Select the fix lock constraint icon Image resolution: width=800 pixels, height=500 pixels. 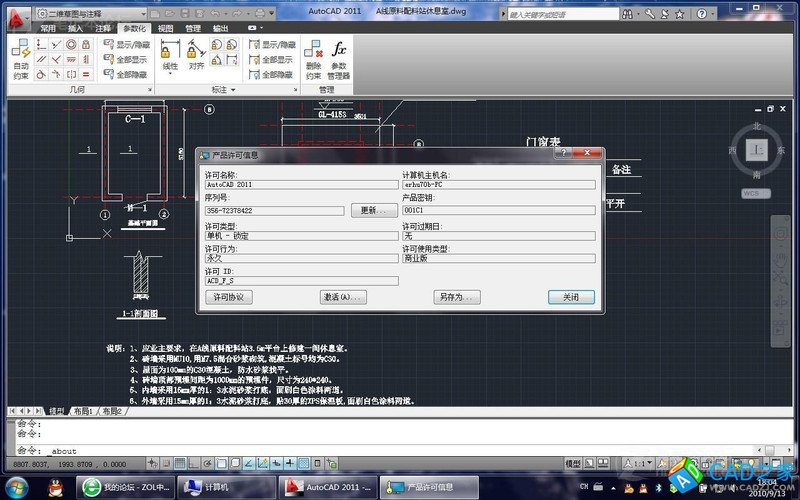pyautogui.click(x=86, y=45)
